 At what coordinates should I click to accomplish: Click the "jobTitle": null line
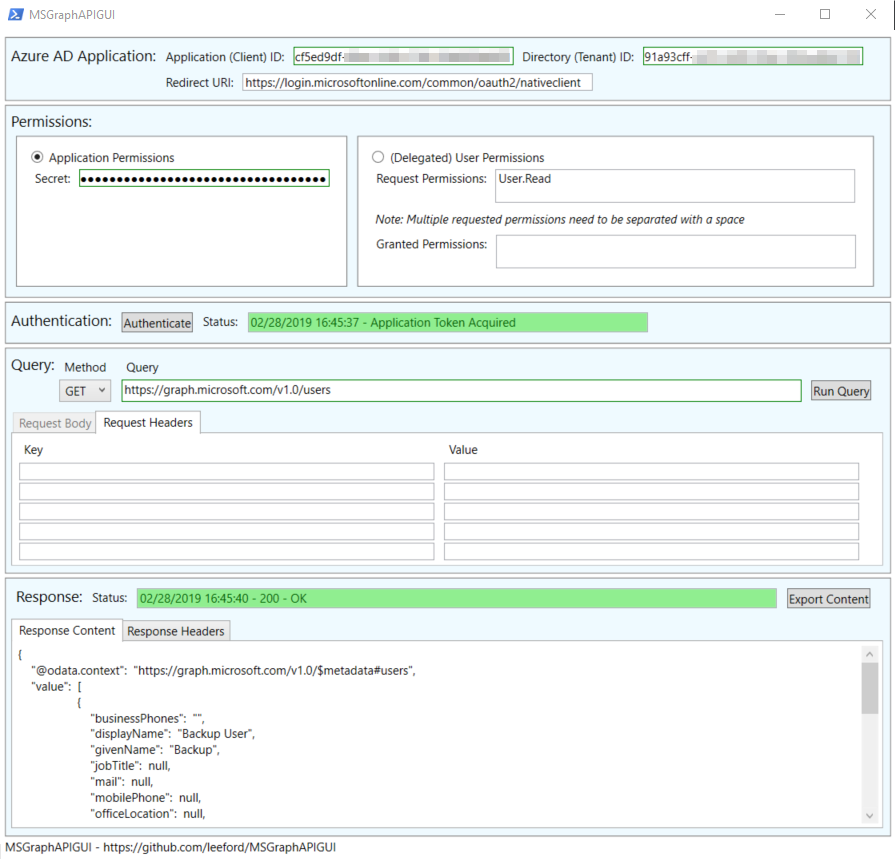130,766
